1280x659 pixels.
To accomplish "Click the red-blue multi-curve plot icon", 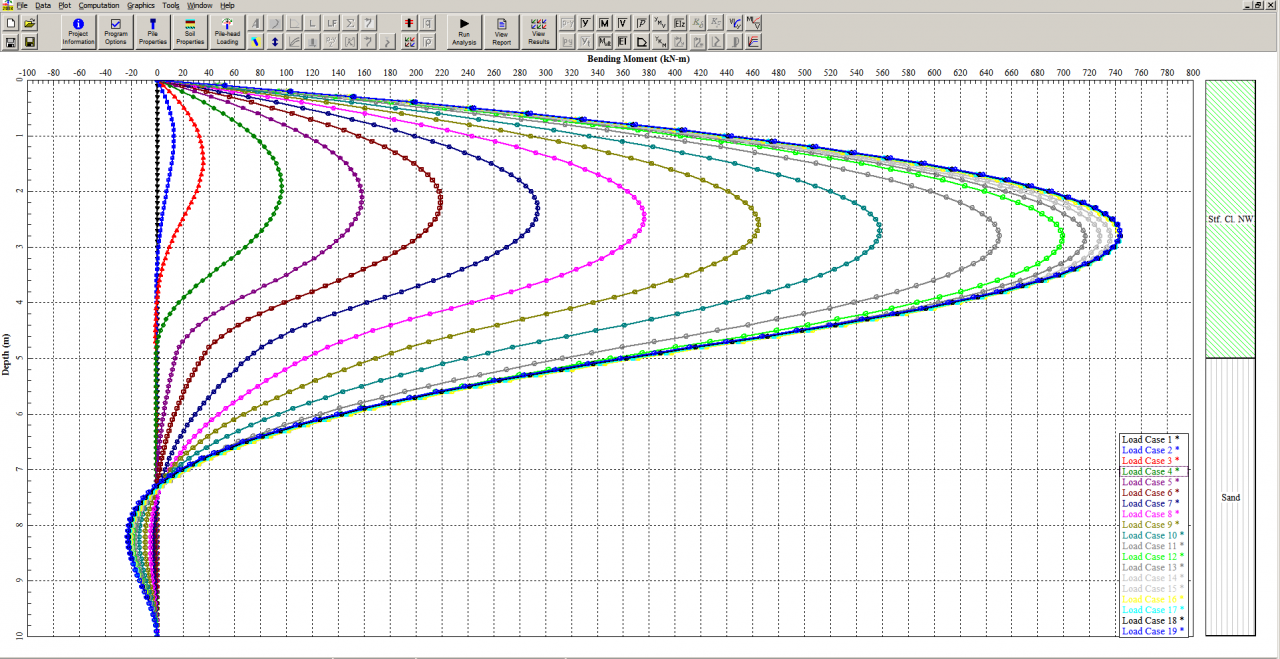I will [753, 41].
